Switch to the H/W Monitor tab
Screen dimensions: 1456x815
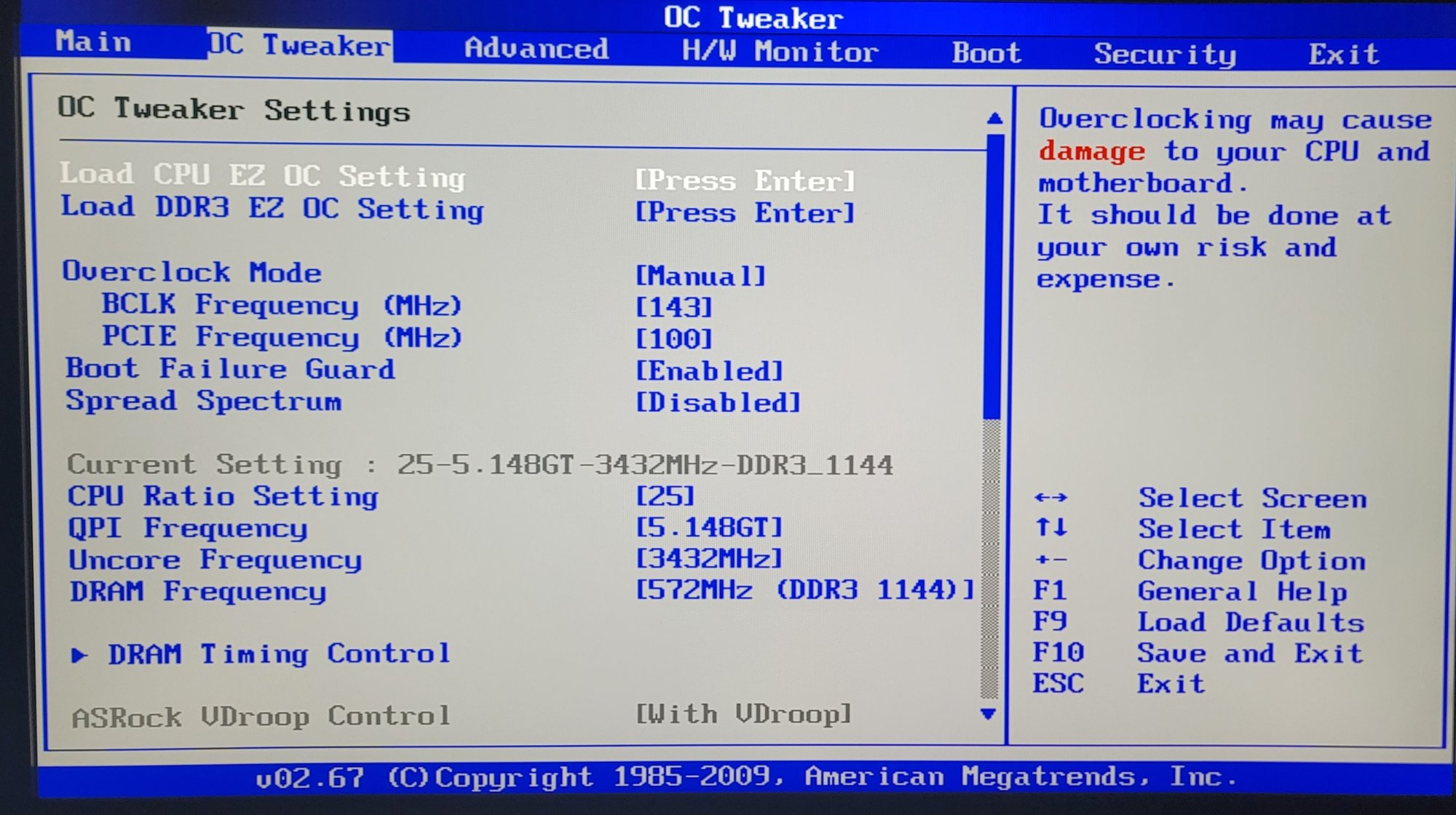click(780, 52)
